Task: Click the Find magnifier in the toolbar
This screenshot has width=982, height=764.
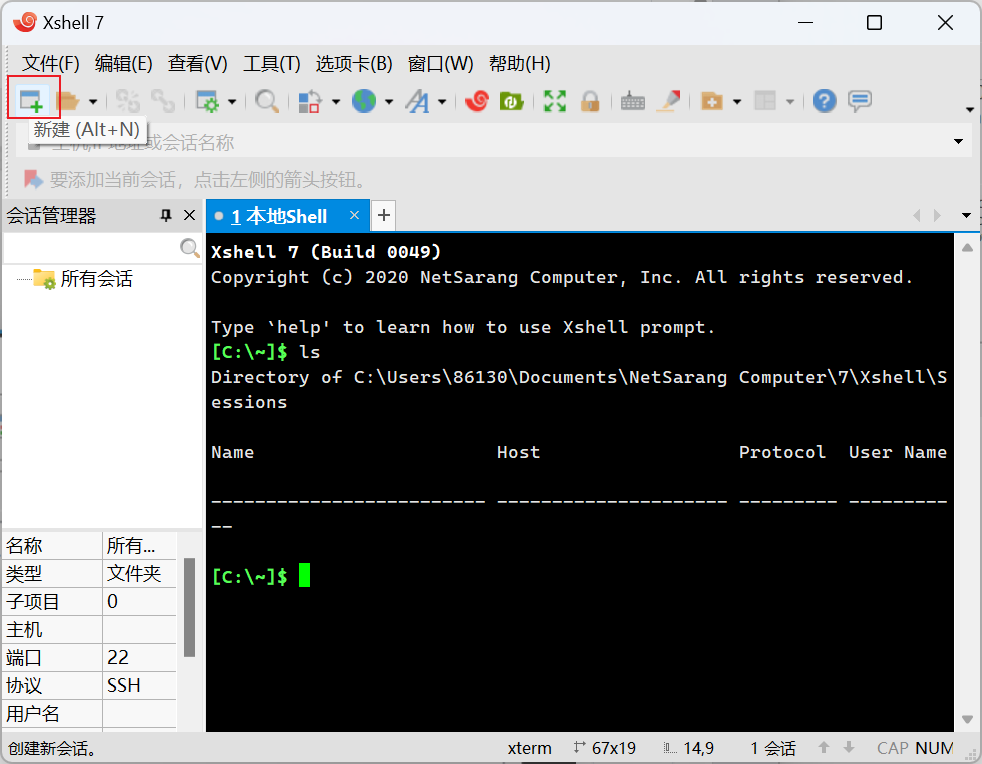Action: pos(267,100)
